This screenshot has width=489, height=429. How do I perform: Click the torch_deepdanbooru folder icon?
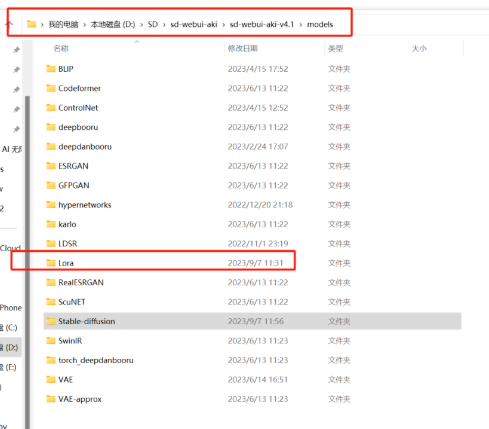coord(51,360)
